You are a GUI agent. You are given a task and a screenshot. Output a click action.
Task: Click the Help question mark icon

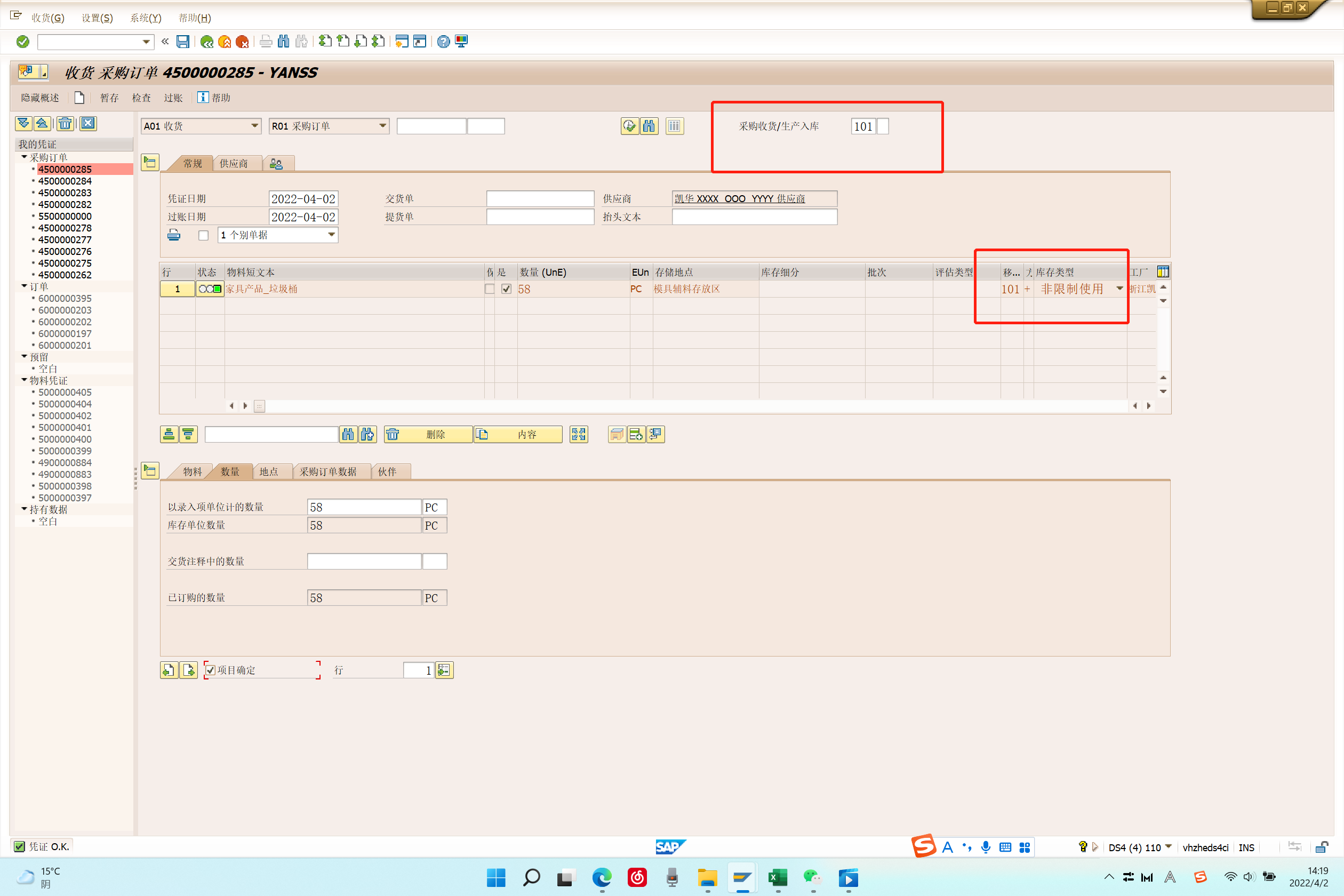pos(443,41)
